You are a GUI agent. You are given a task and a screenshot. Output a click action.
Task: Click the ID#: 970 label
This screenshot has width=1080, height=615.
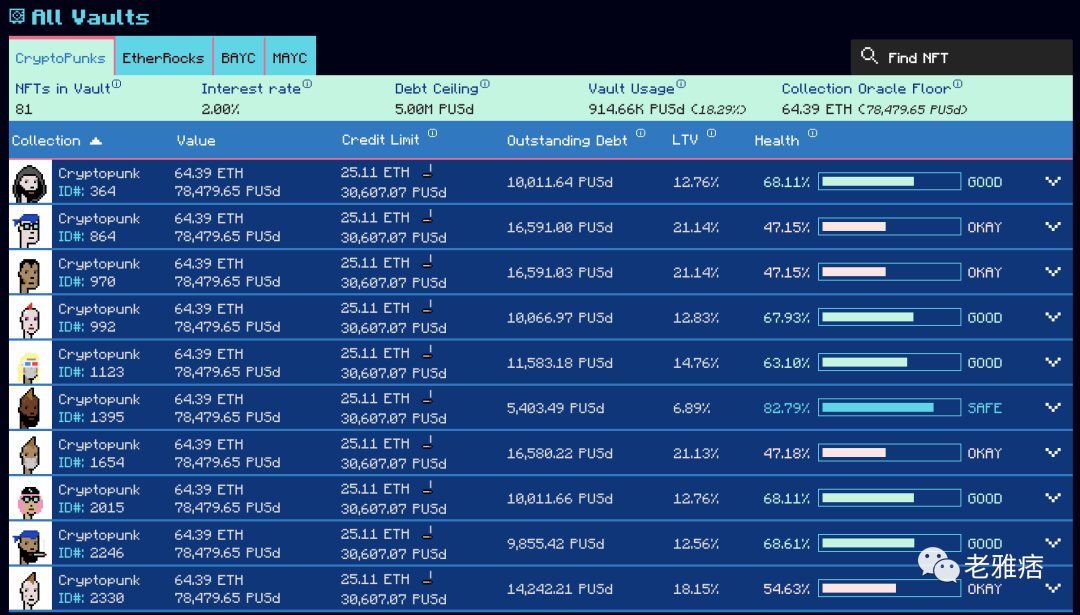[x=87, y=282]
